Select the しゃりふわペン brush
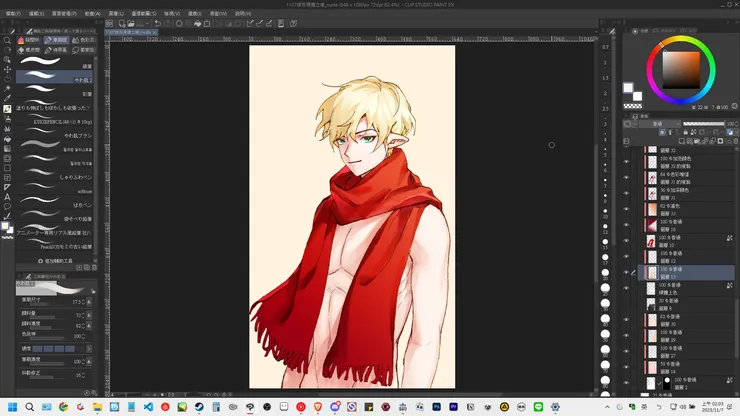This screenshot has height=416, width=740. coord(55,174)
